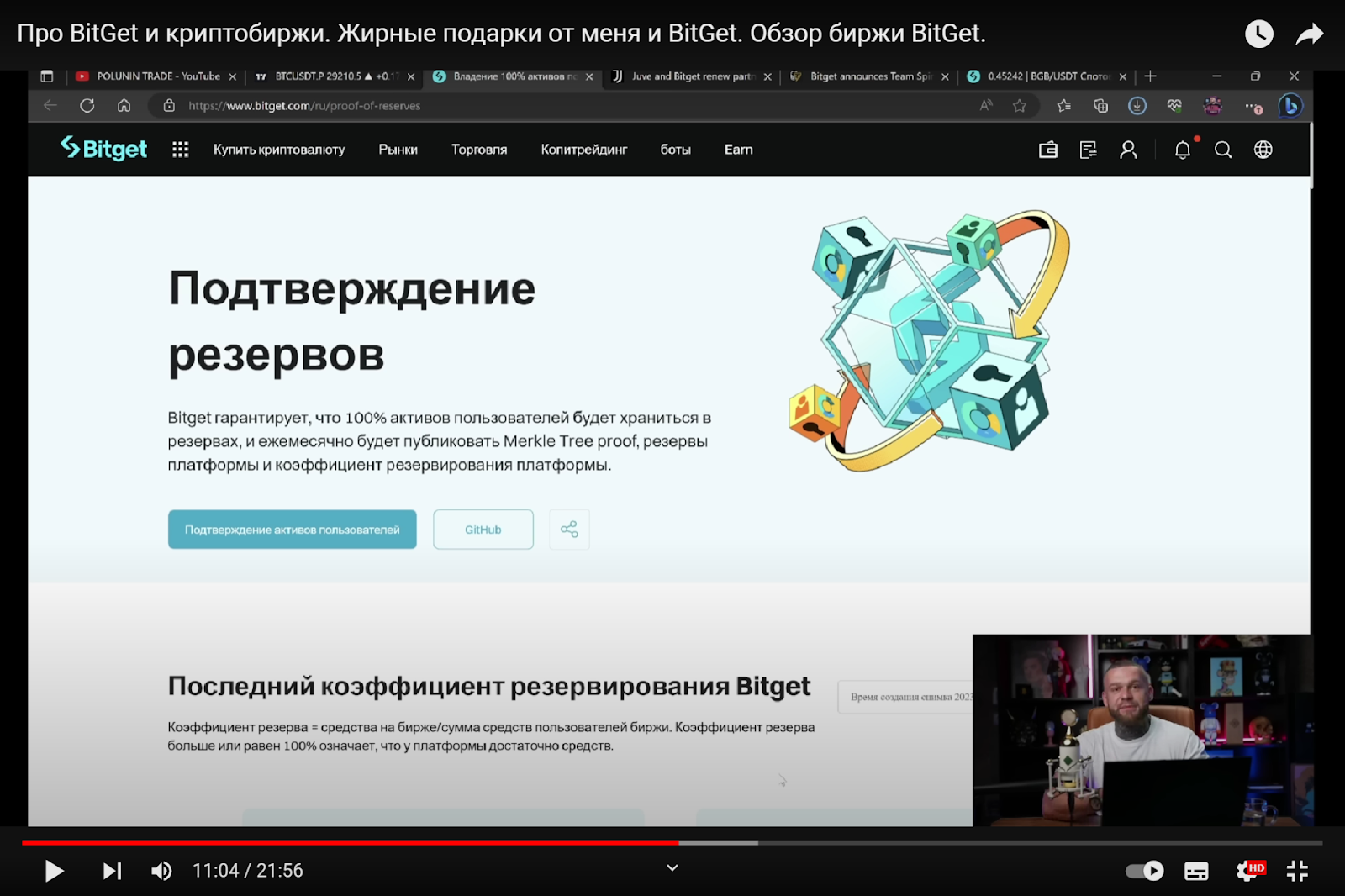Open the browser favorites list
Viewport: 1345px width, 896px height.
point(1064,106)
